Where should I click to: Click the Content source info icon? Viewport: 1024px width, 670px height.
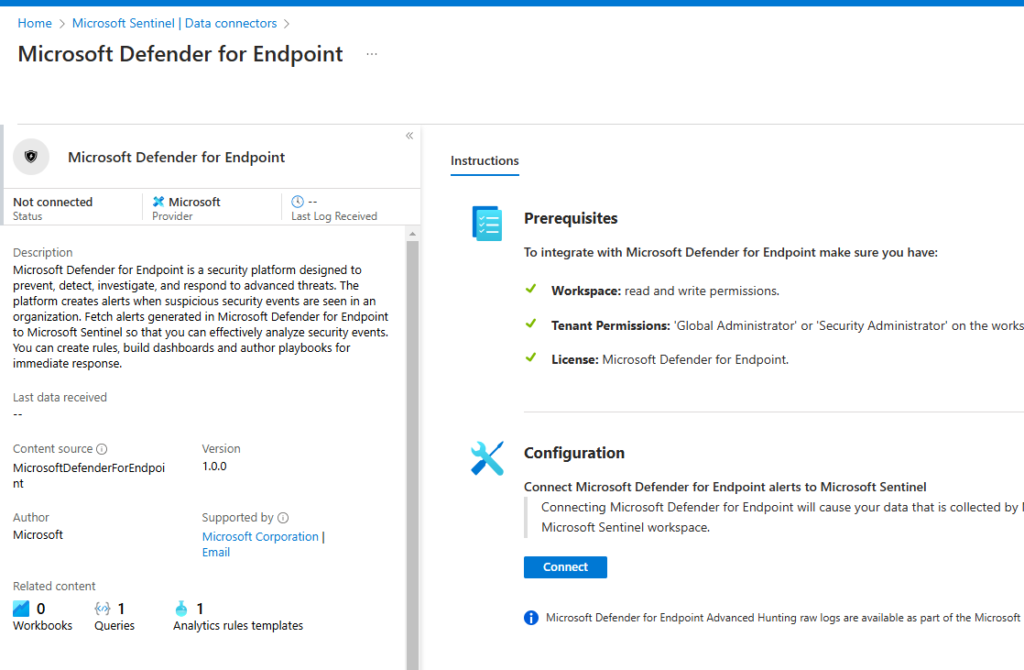coord(102,449)
